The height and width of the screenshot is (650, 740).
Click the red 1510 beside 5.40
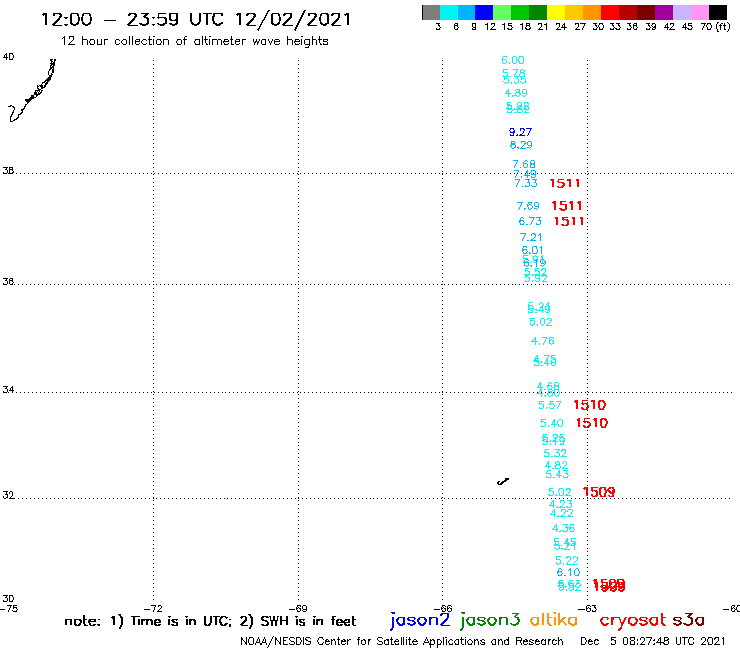coord(592,423)
